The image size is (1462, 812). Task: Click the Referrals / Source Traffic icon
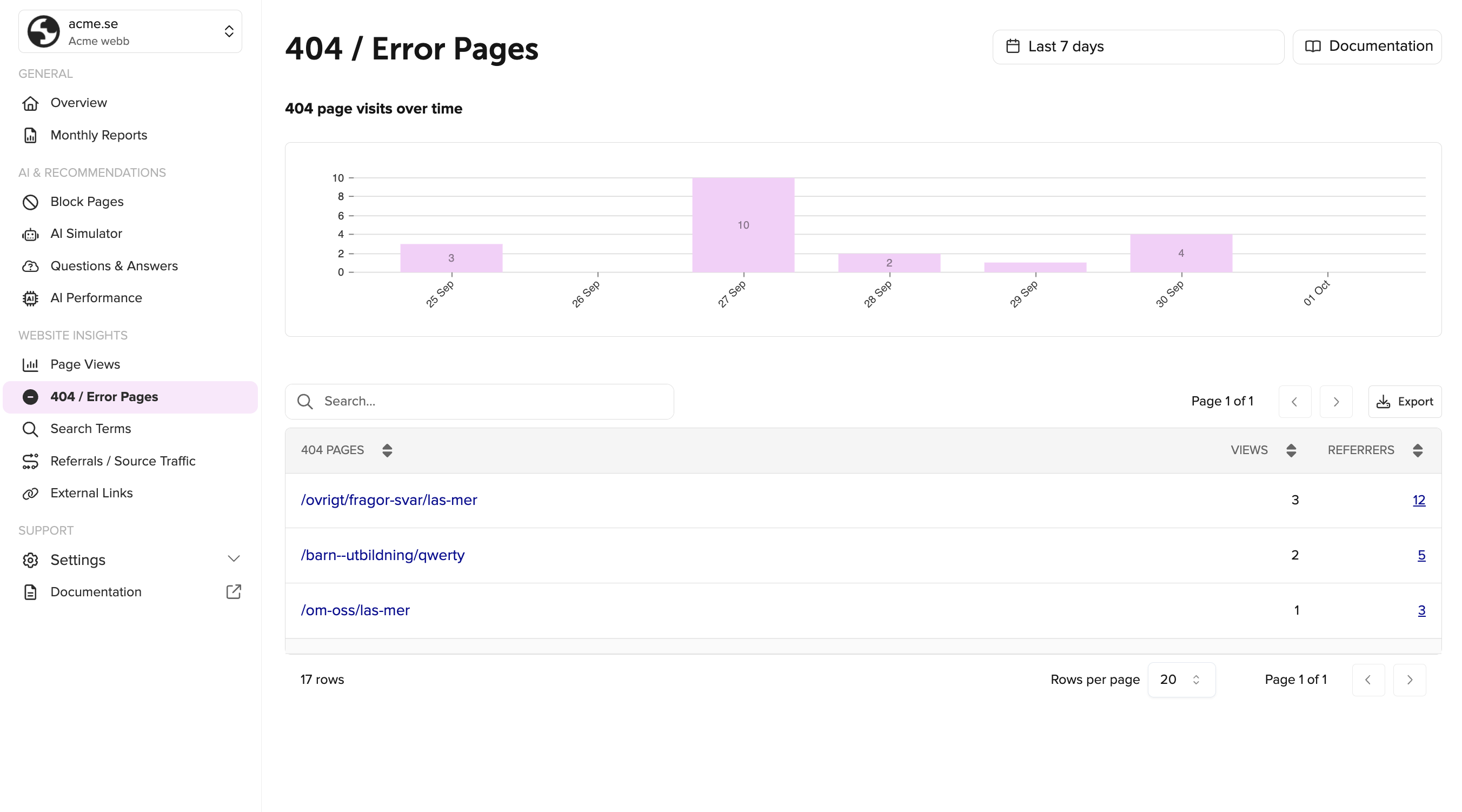[30, 461]
